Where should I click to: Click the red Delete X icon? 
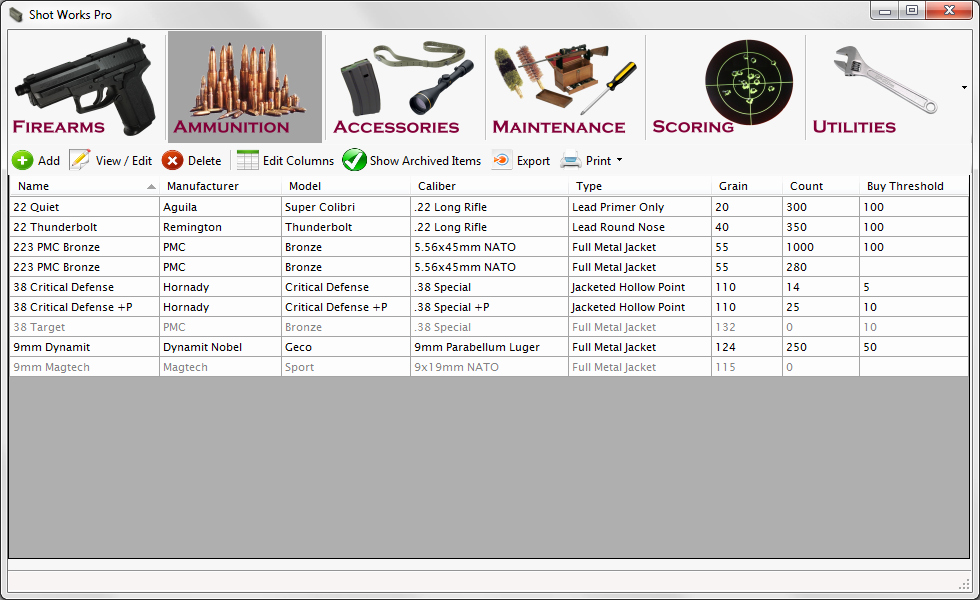click(172, 161)
